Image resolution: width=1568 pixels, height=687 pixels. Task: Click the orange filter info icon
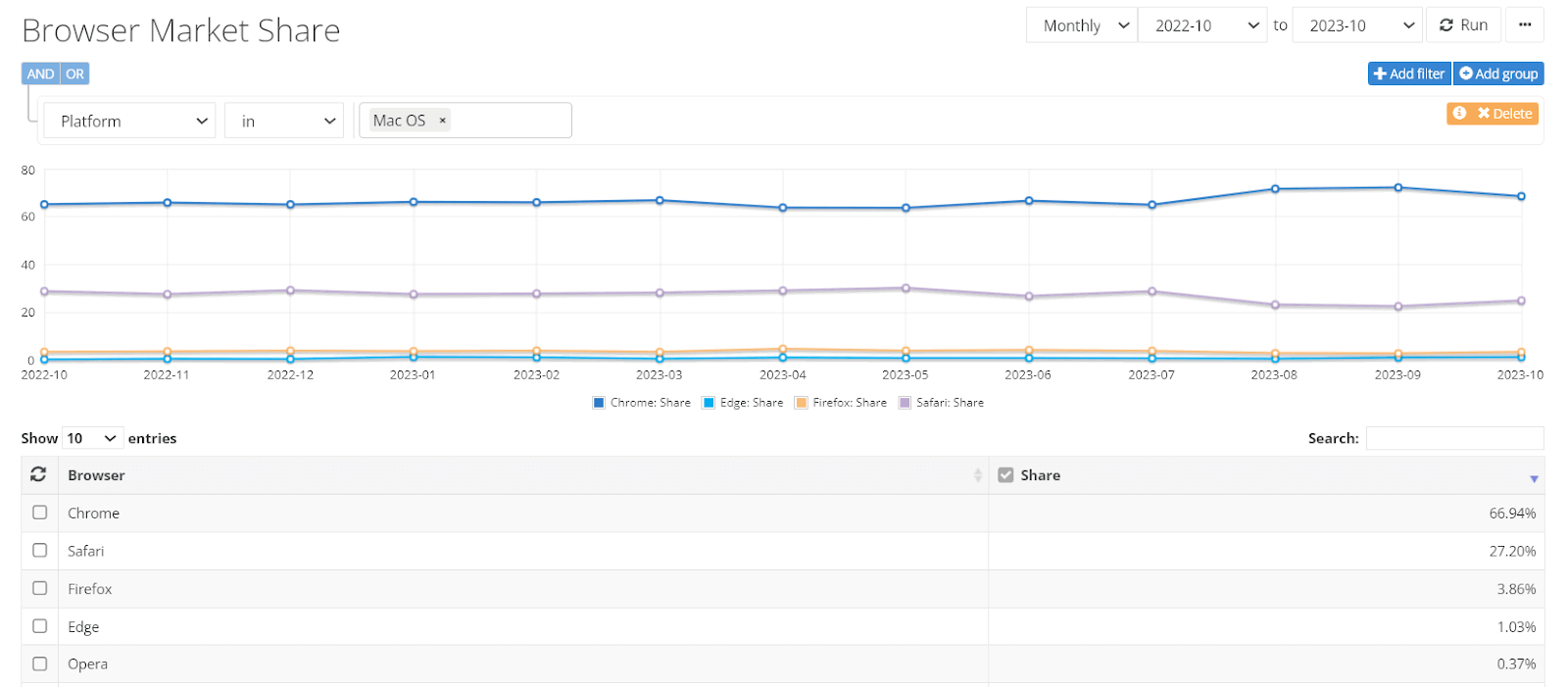pyautogui.click(x=1459, y=114)
